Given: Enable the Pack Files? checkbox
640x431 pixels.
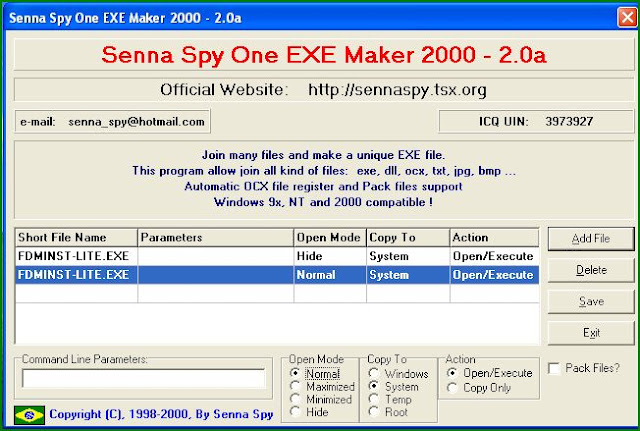Looking at the screenshot, I should (x=554, y=368).
